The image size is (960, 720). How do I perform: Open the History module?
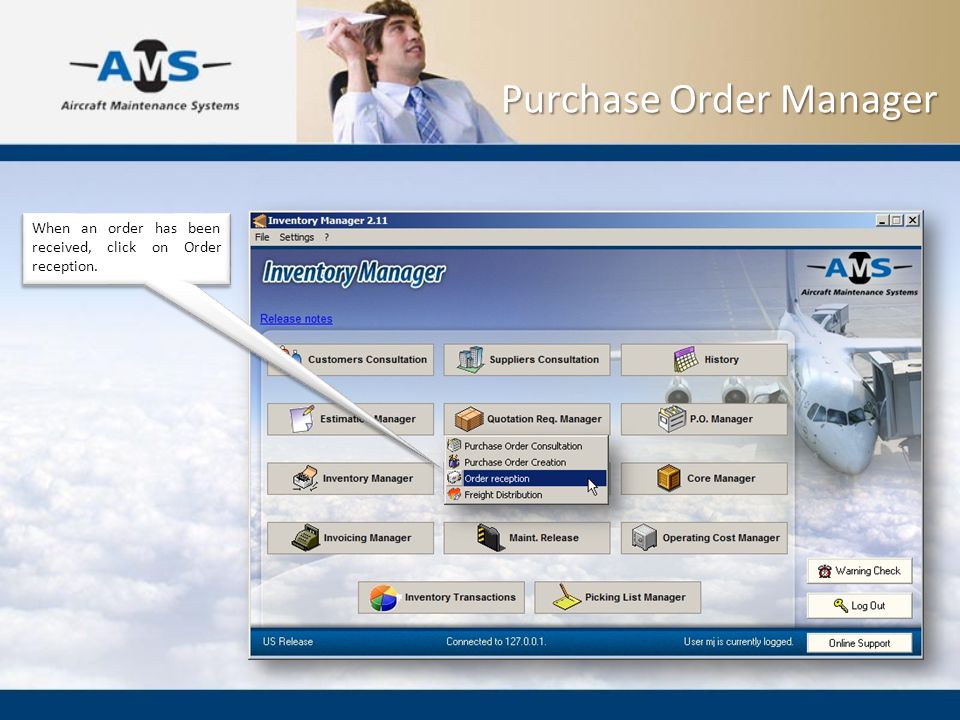point(704,359)
